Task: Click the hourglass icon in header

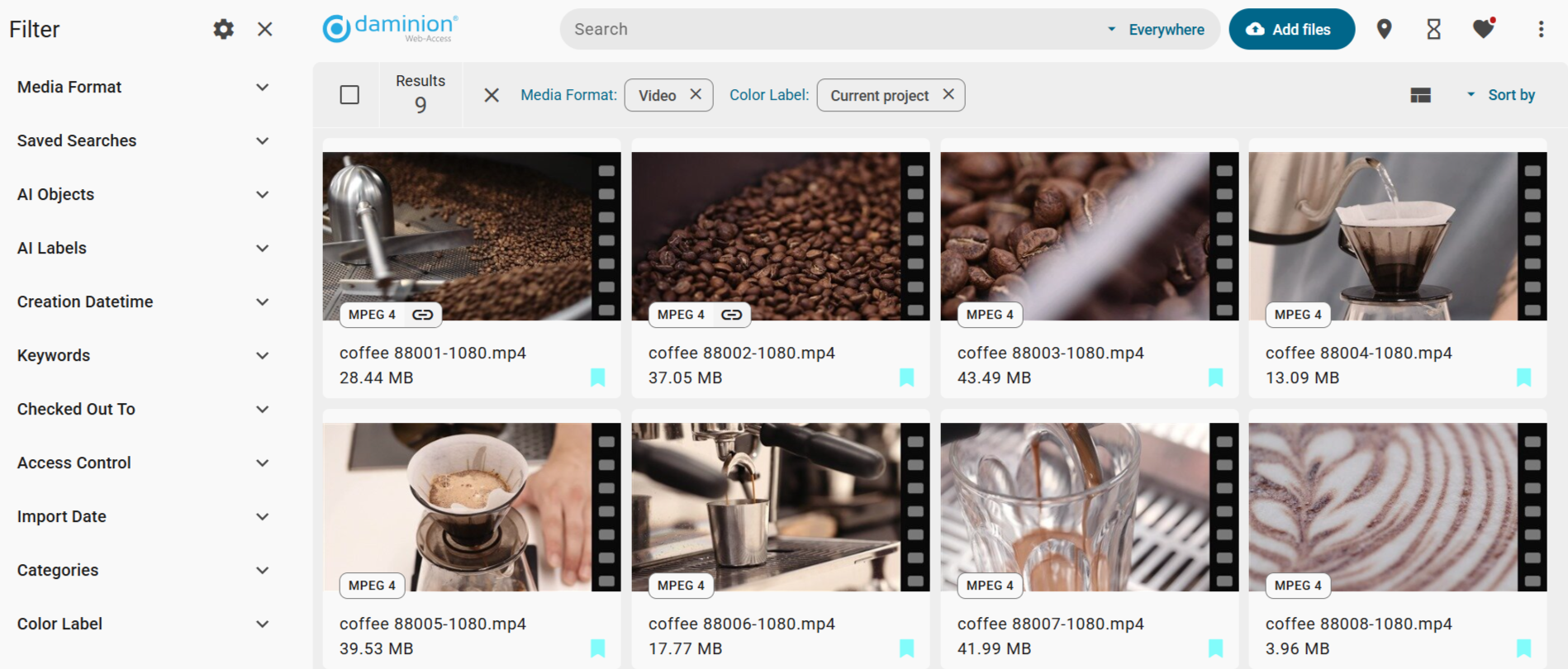Action: coord(1433,30)
